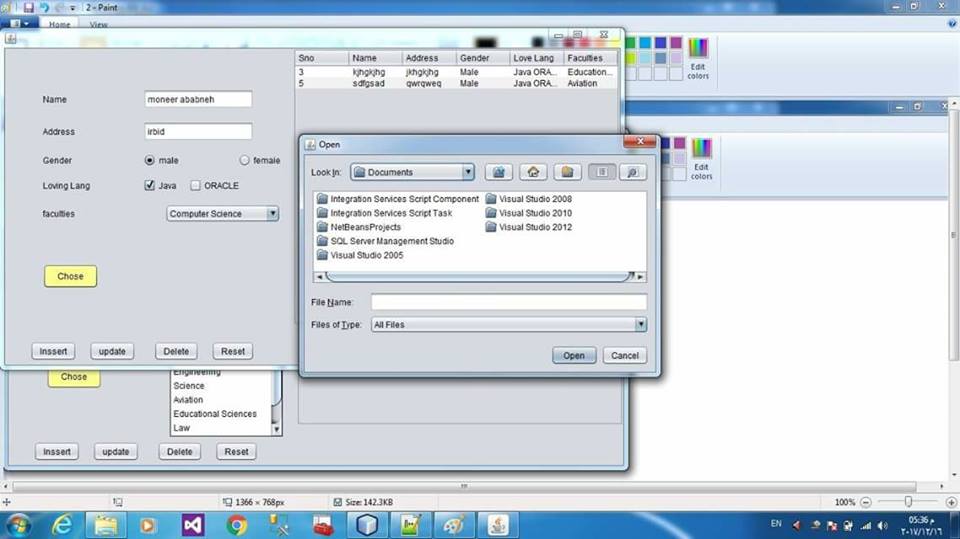Select table row with name kjhgkjhg
This screenshot has height=539, width=960.
[456, 72]
